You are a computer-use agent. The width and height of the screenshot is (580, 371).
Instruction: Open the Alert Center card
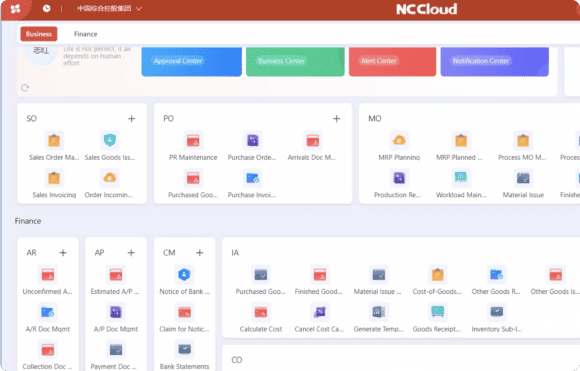(x=392, y=61)
